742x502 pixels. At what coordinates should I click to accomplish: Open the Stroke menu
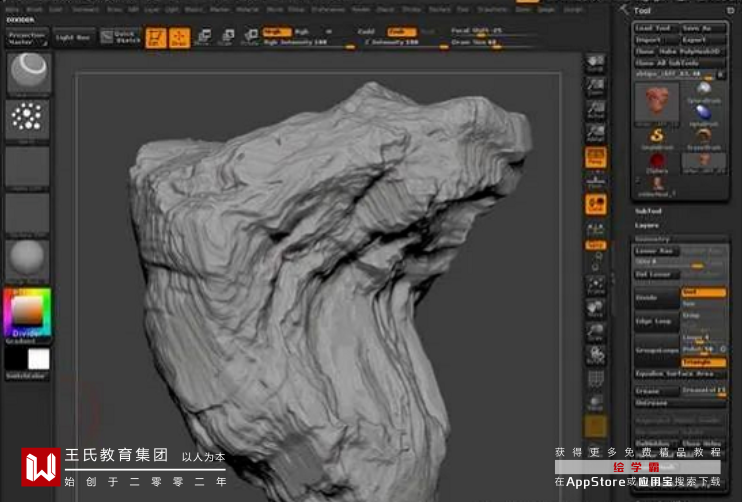tap(411, 9)
